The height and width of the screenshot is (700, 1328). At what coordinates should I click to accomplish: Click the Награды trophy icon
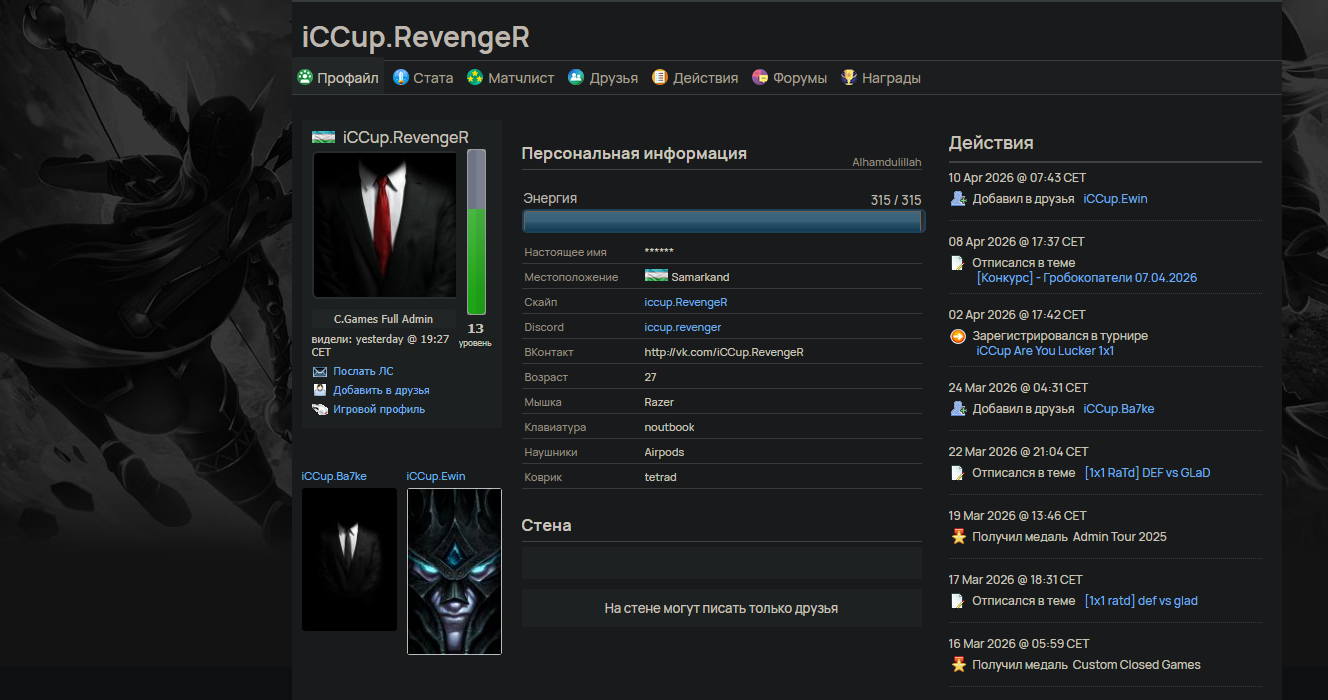tap(849, 77)
